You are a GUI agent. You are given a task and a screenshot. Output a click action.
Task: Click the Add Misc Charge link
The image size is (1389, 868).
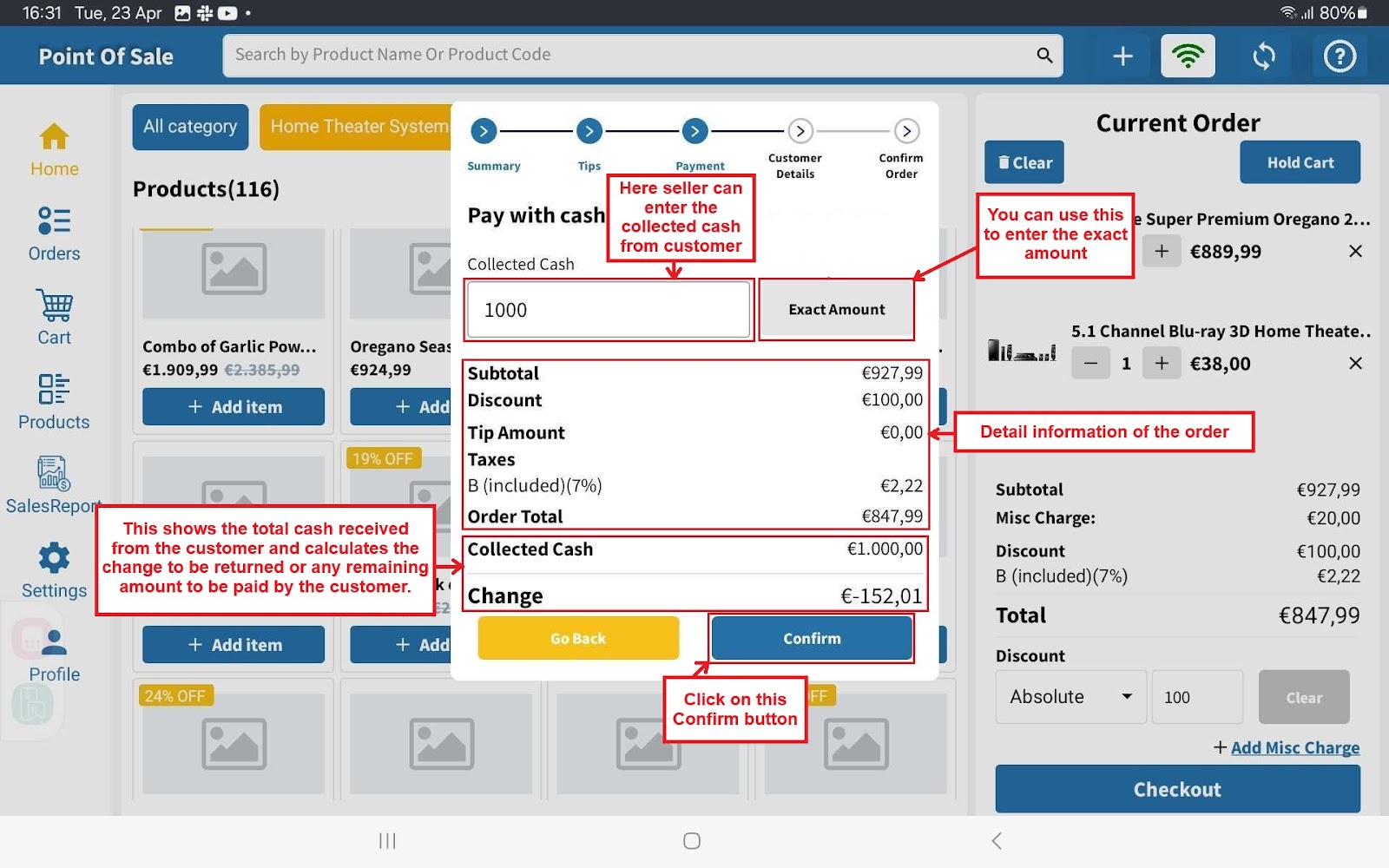[1294, 747]
